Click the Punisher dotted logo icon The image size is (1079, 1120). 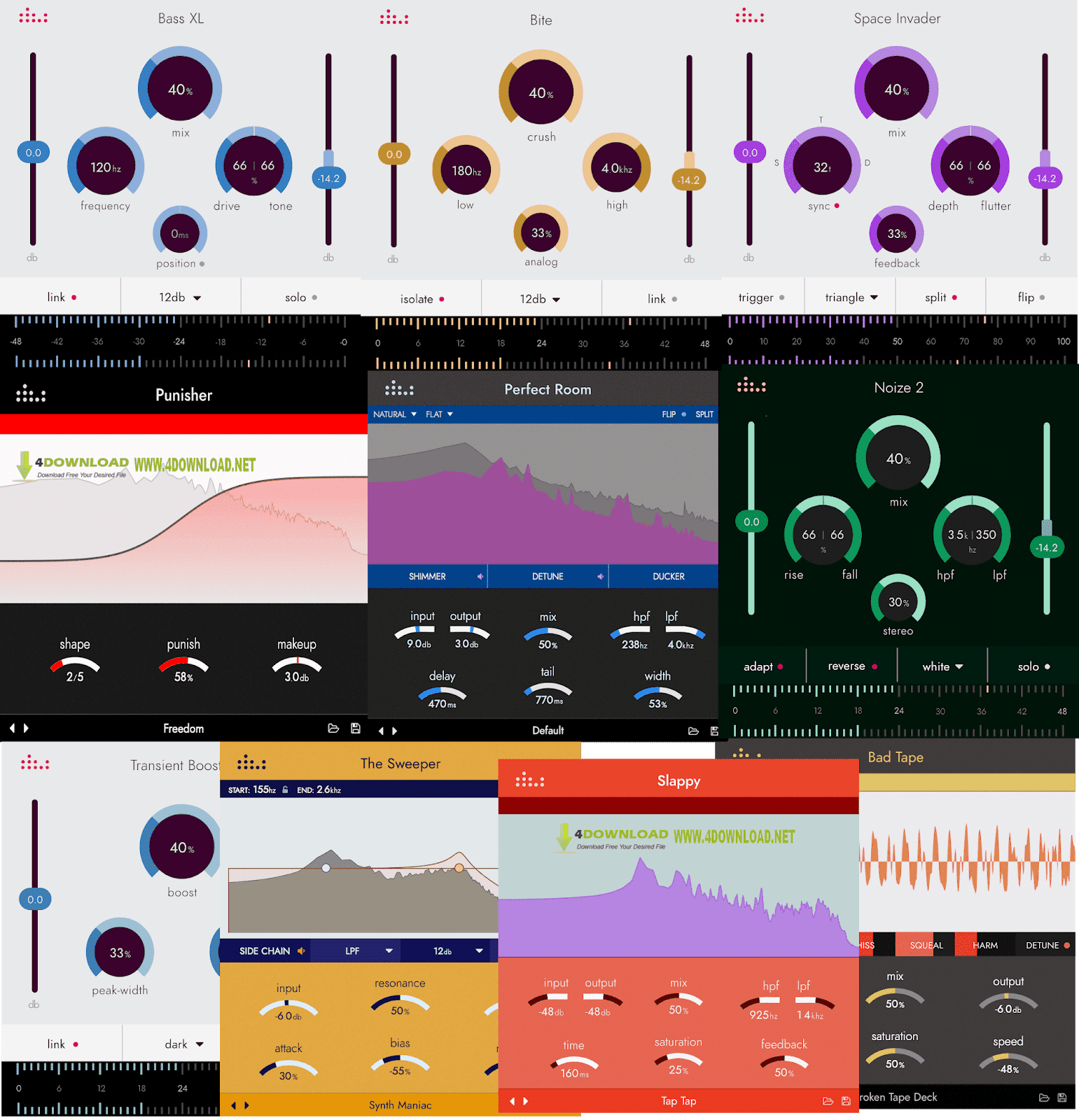31,393
